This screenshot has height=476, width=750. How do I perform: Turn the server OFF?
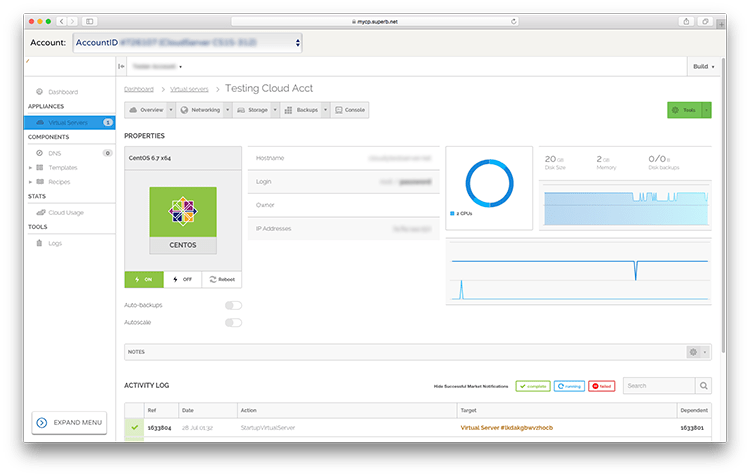click(183, 279)
